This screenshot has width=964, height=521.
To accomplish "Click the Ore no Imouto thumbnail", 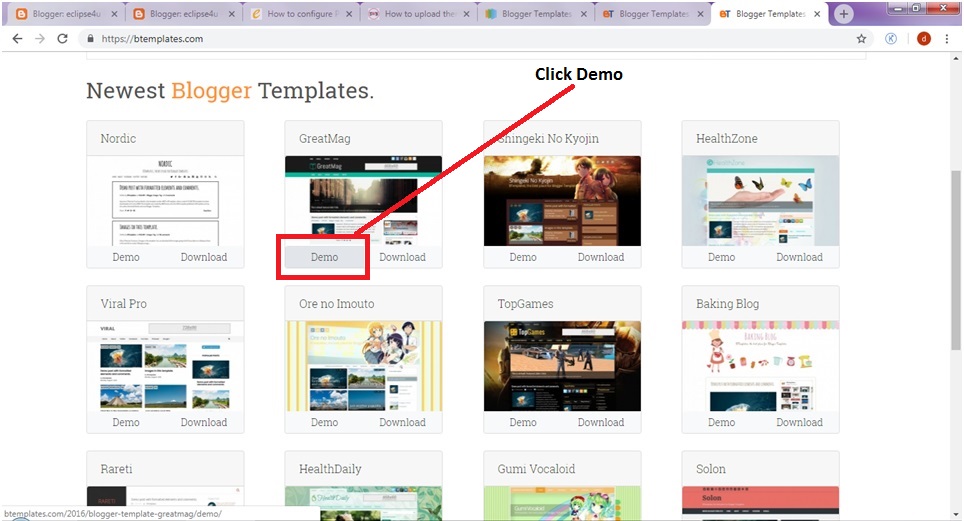I will point(364,366).
